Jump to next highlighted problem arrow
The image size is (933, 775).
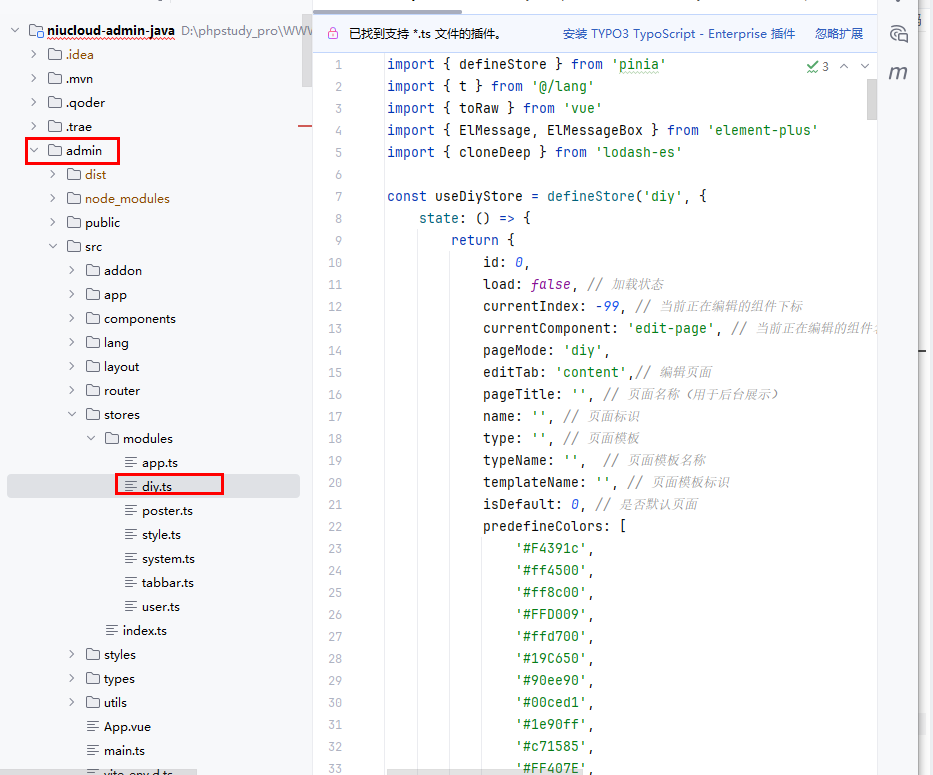pyautogui.click(x=865, y=66)
